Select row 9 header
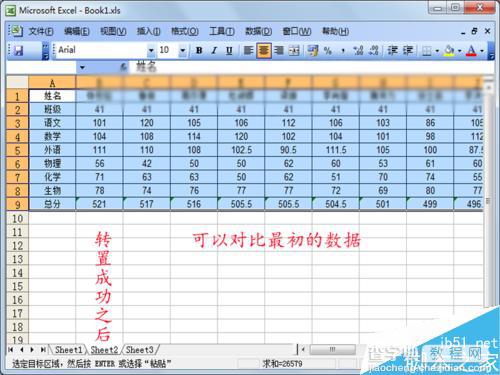This screenshot has width=500, height=375. click(17, 204)
